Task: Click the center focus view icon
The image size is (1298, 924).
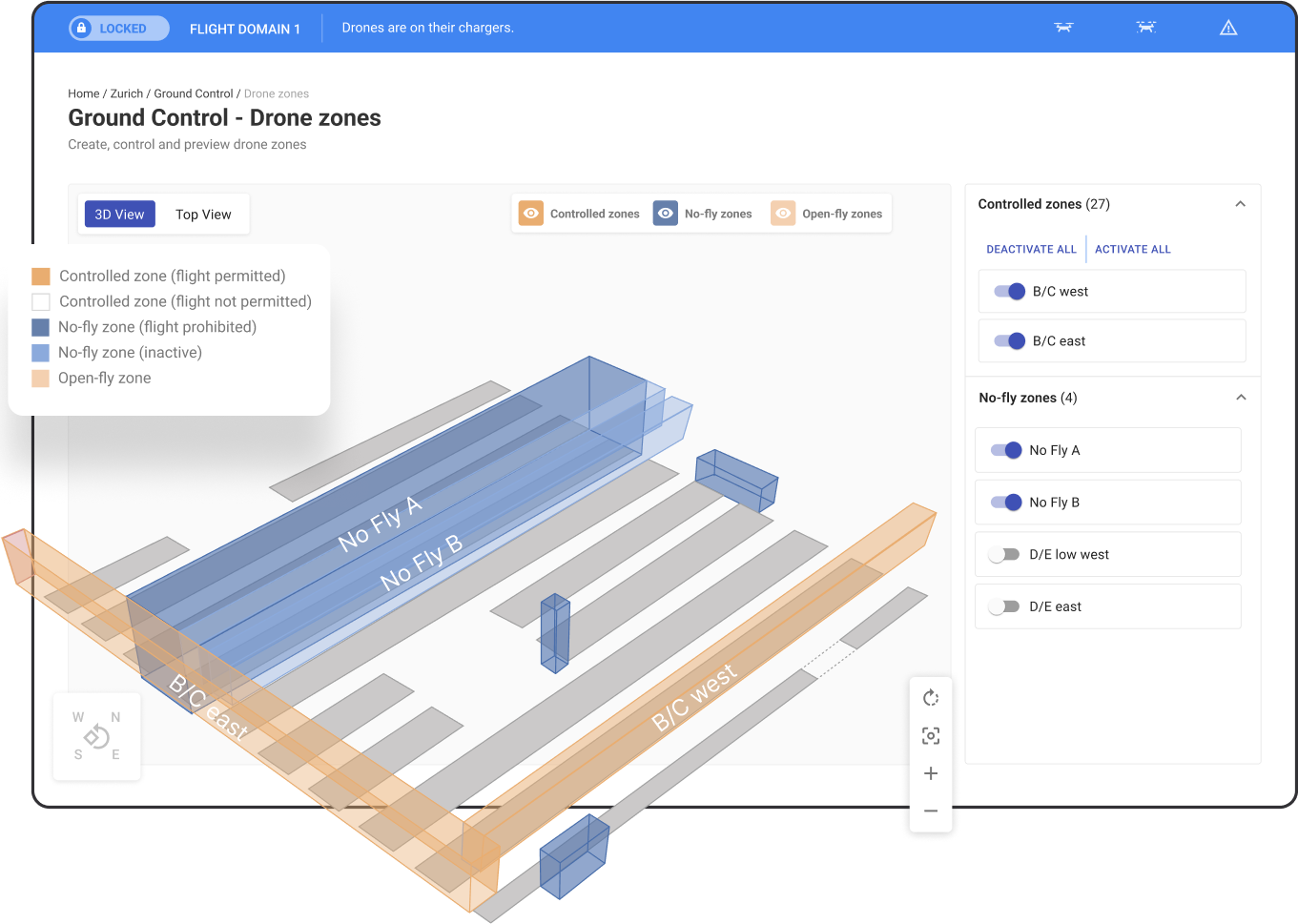Action: point(931,736)
